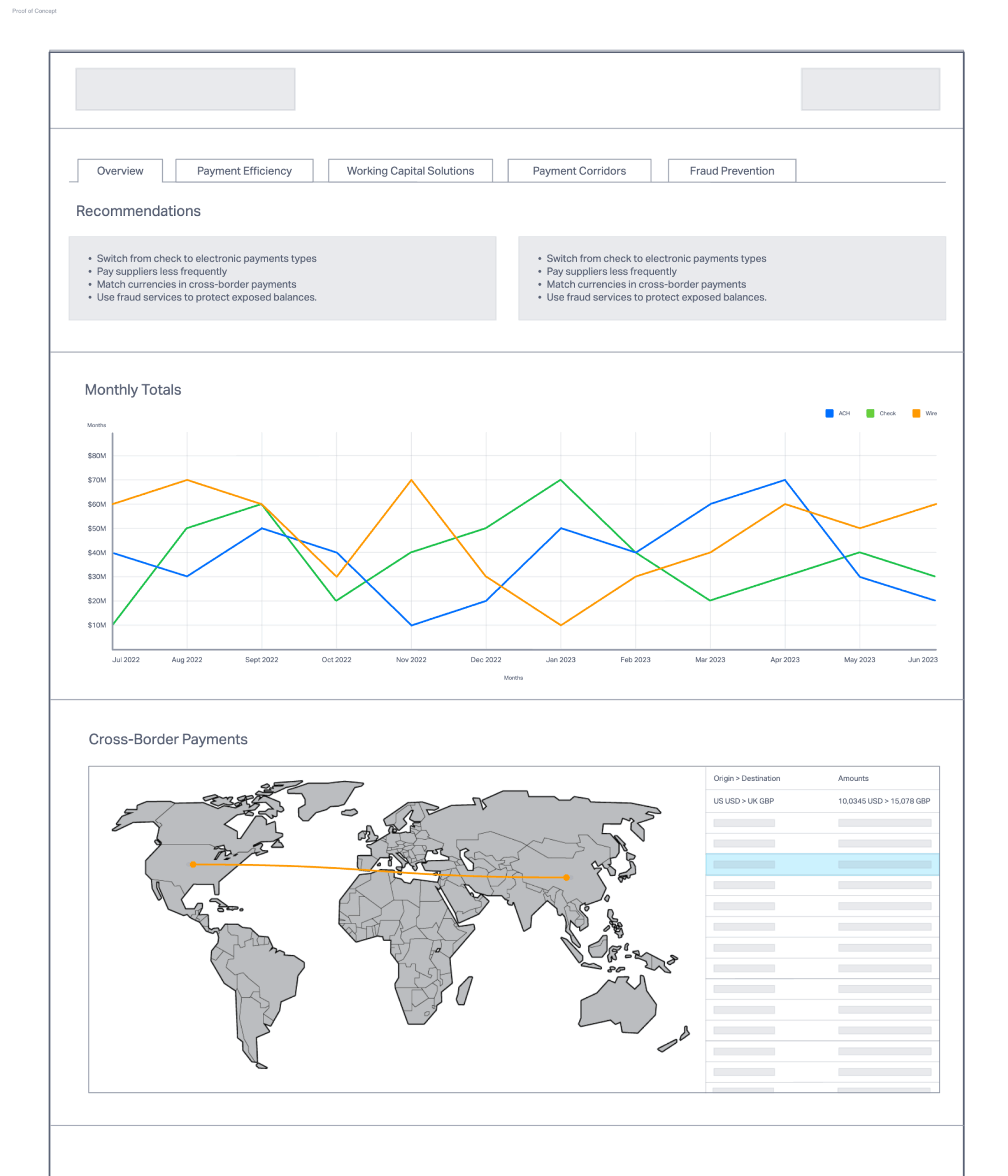Select the Working Capital Solutions tab
The height and width of the screenshot is (1176, 1008).
point(410,171)
